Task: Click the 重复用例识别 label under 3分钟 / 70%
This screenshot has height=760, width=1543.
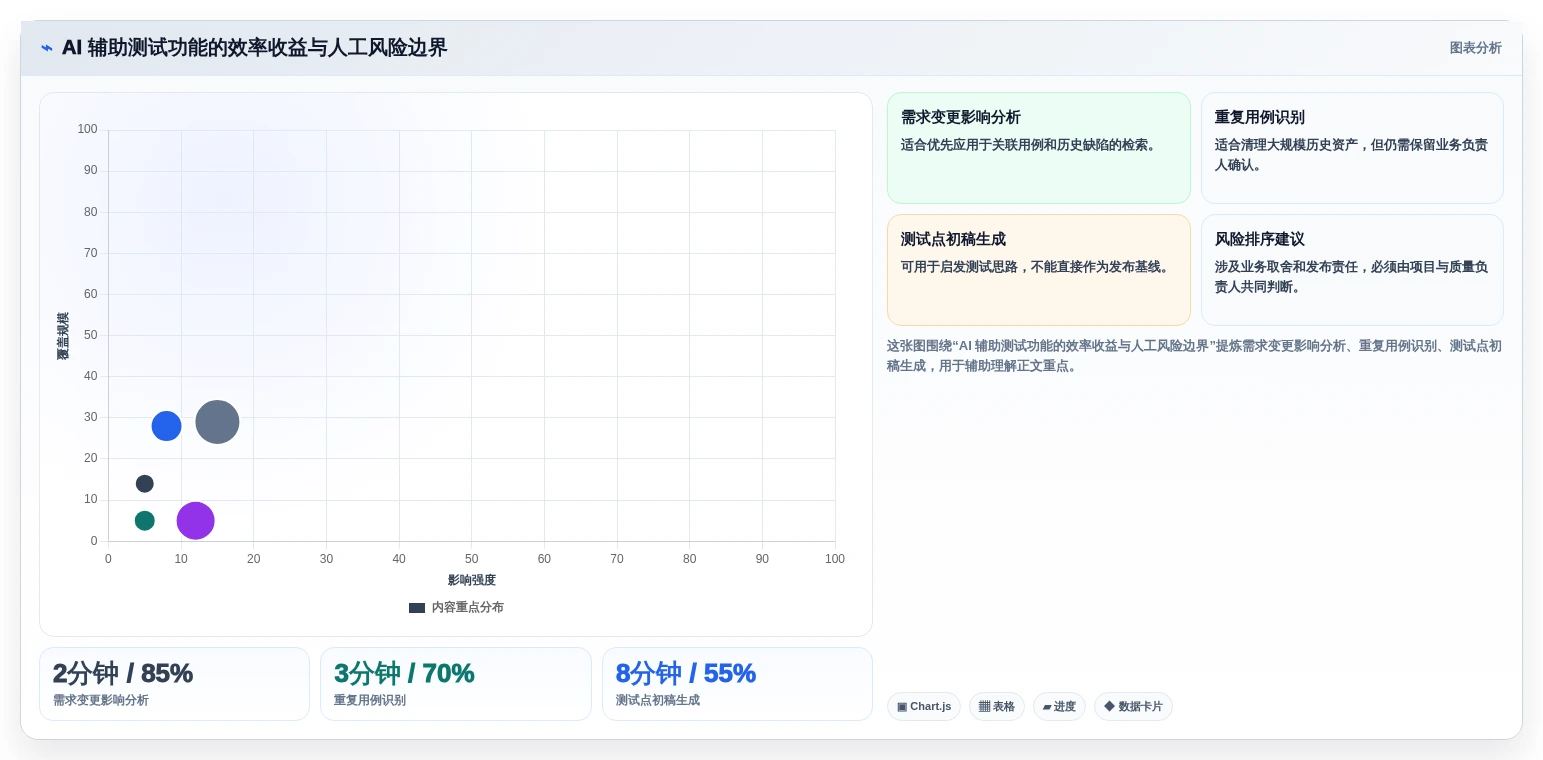Action: (x=370, y=700)
